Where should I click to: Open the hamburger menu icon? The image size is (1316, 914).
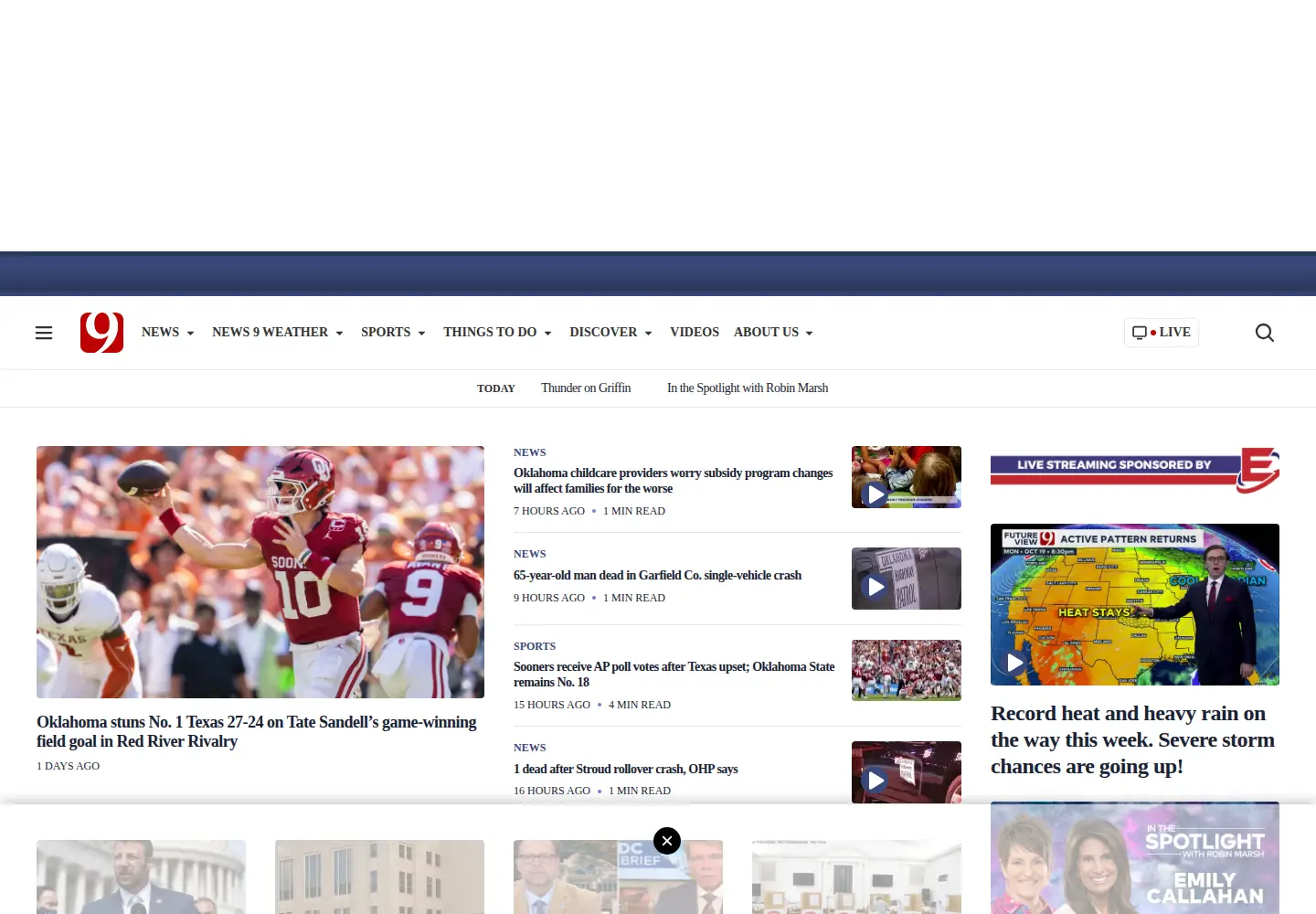coord(44,333)
